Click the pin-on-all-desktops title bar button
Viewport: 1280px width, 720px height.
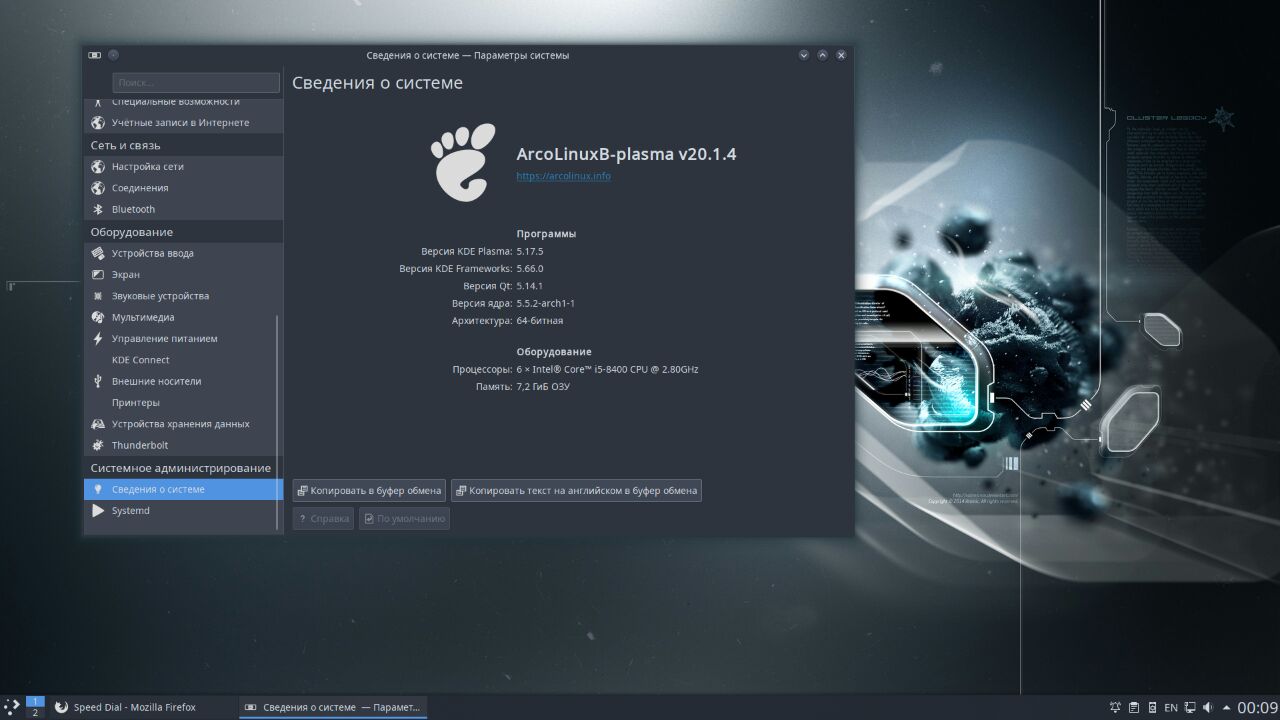pos(113,55)
